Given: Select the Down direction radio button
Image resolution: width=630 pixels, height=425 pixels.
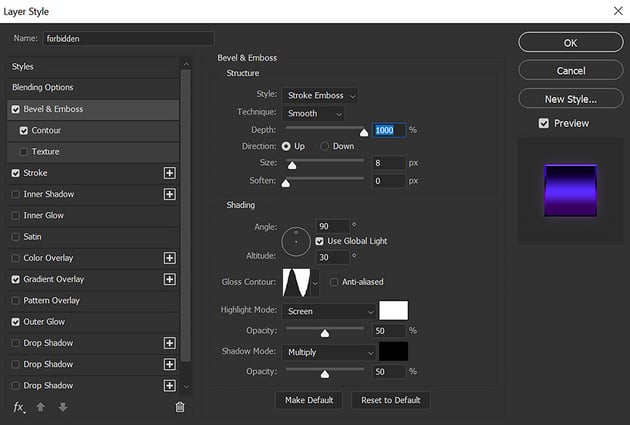Looking at the screenshot, I should 324,146.
